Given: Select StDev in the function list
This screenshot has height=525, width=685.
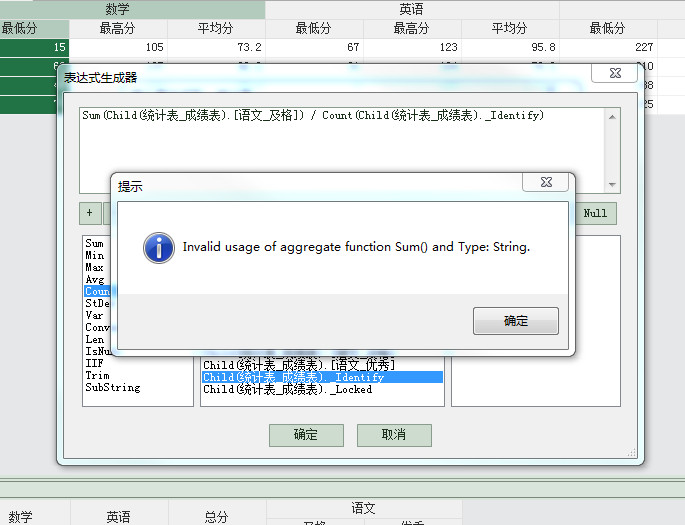Looking at the screenshot, I should click(x=97, y=303).
